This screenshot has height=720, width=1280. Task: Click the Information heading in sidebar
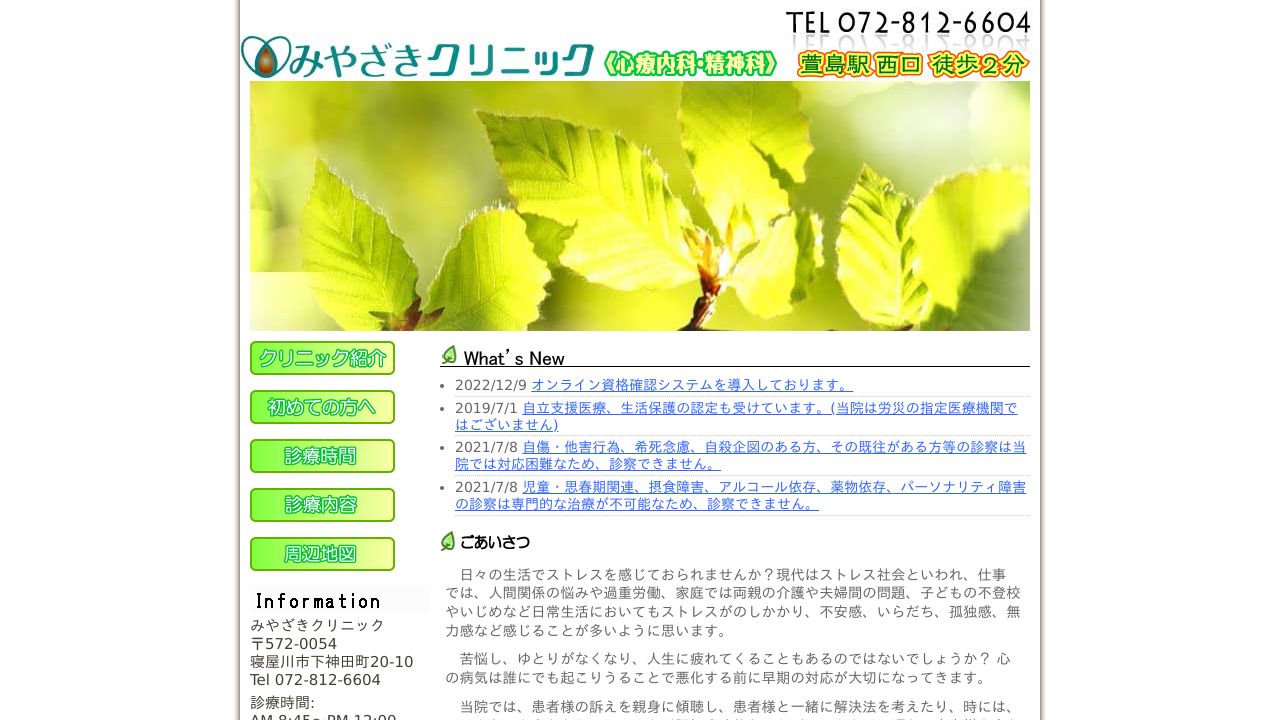pyautogui.click(x=318, y=601)
